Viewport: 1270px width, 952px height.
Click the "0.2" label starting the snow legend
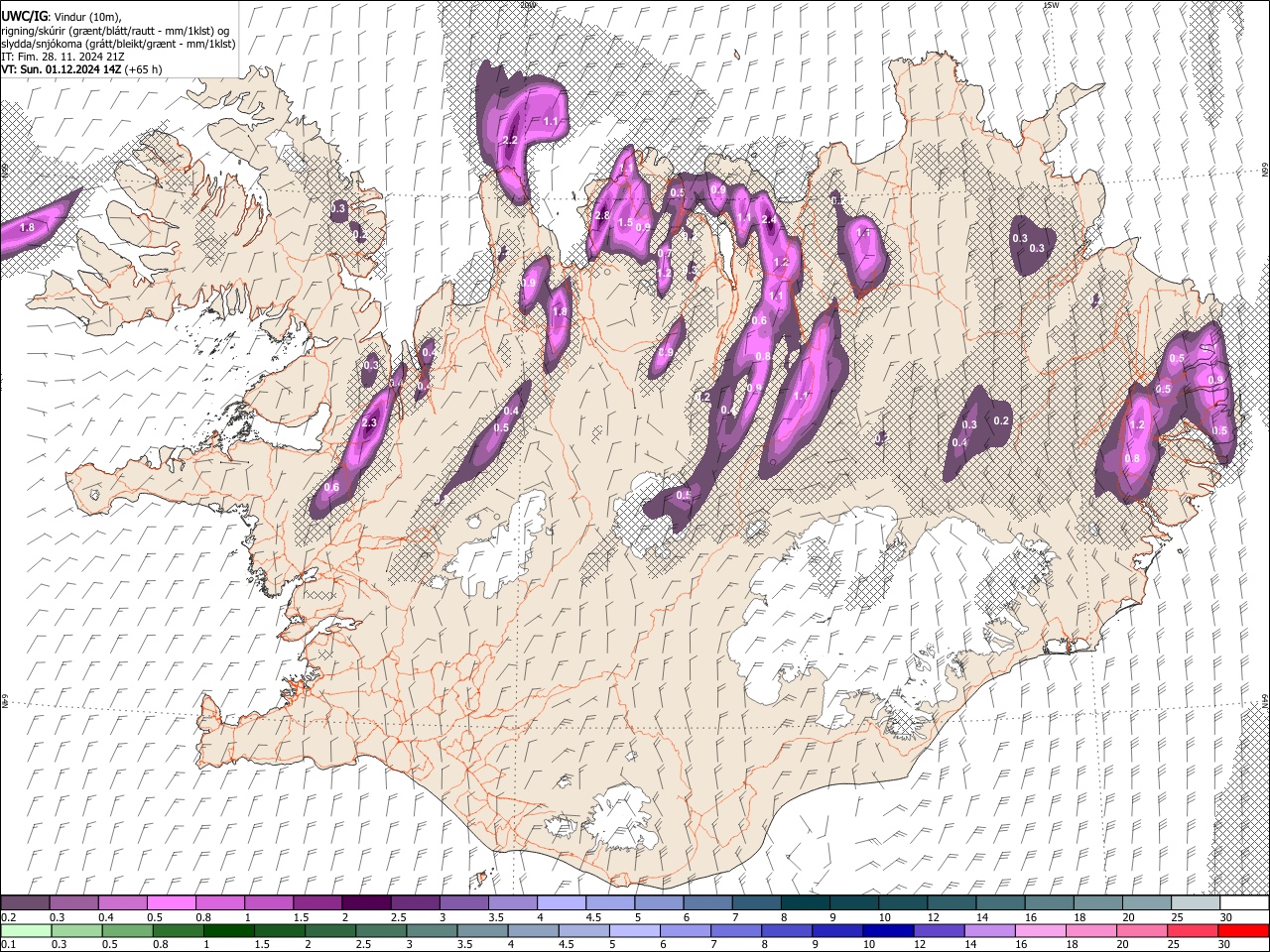8,917
